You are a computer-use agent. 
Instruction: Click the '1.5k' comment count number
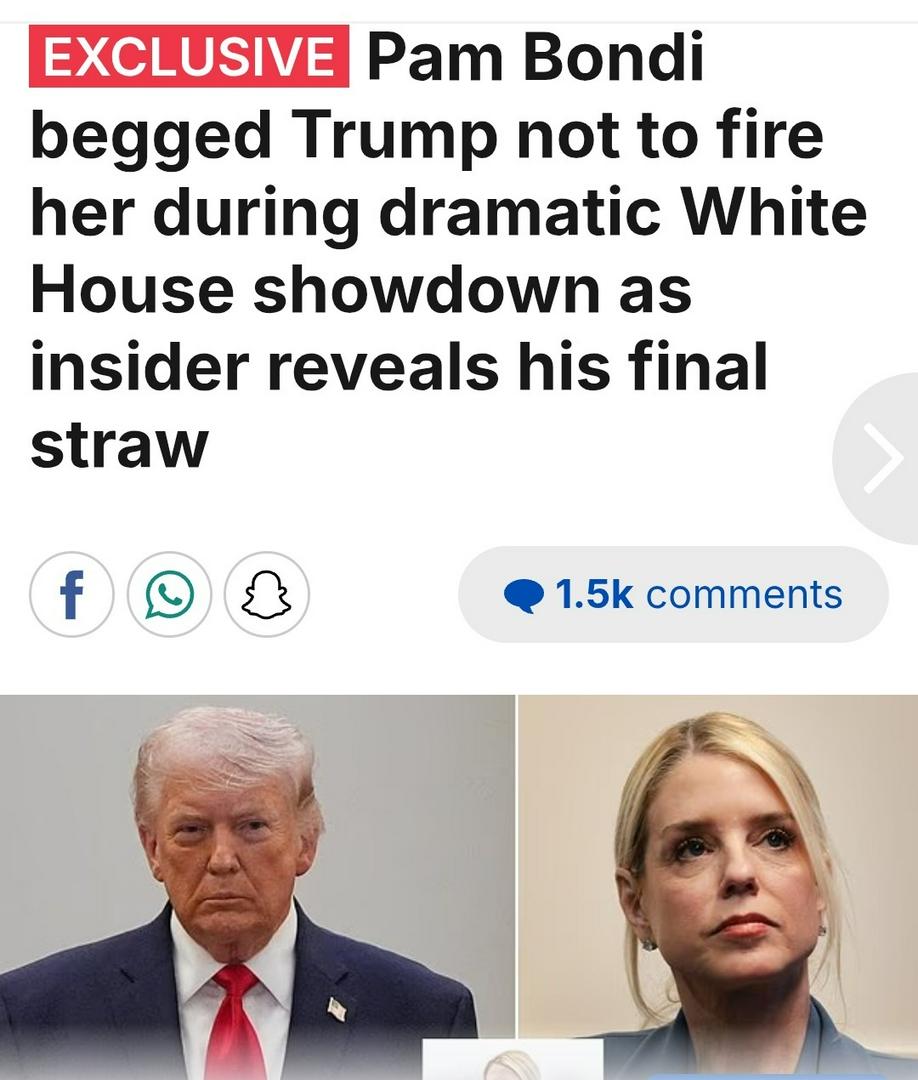click(594, 594)
